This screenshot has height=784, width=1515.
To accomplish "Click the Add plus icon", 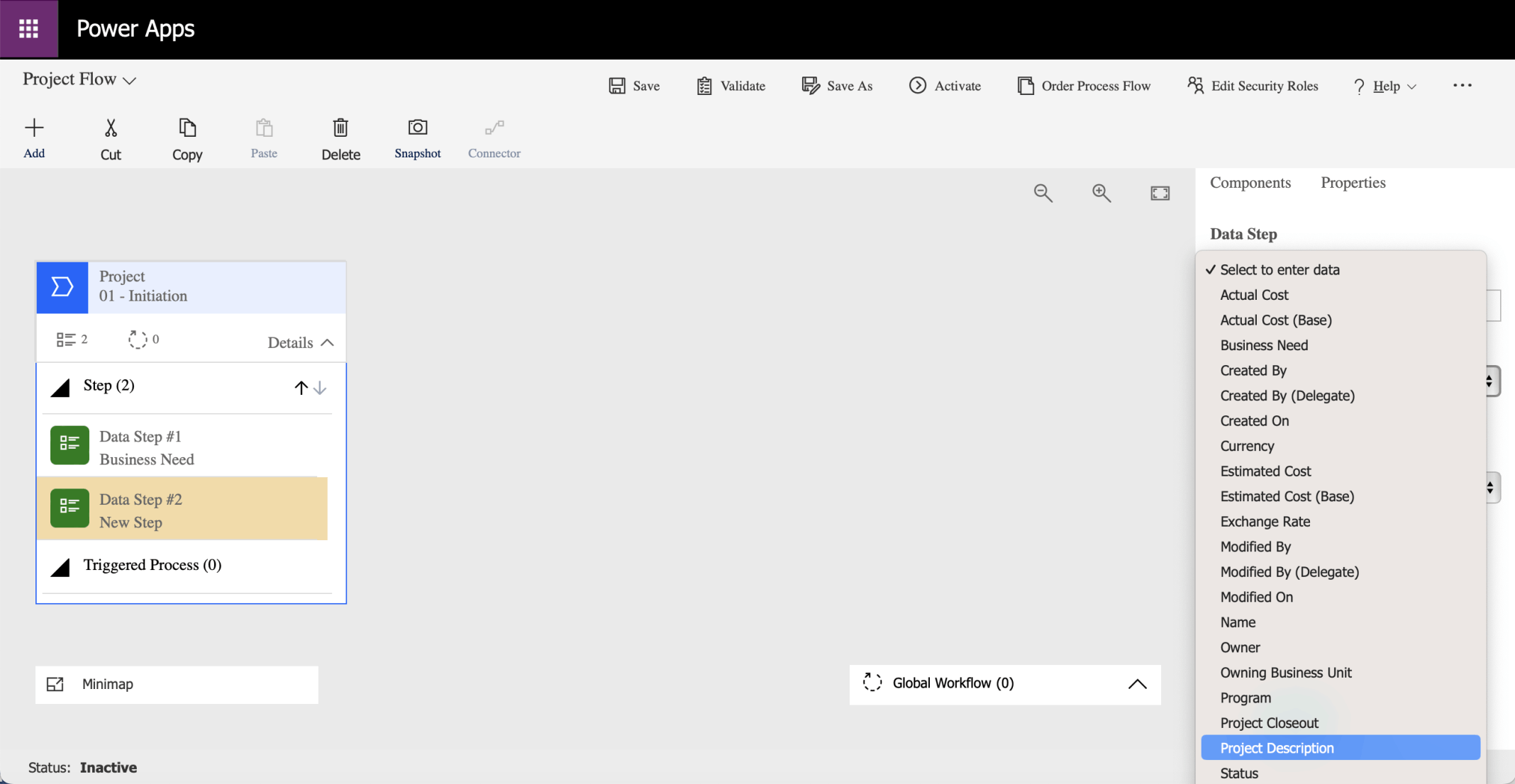I will (x=34, y=128).
